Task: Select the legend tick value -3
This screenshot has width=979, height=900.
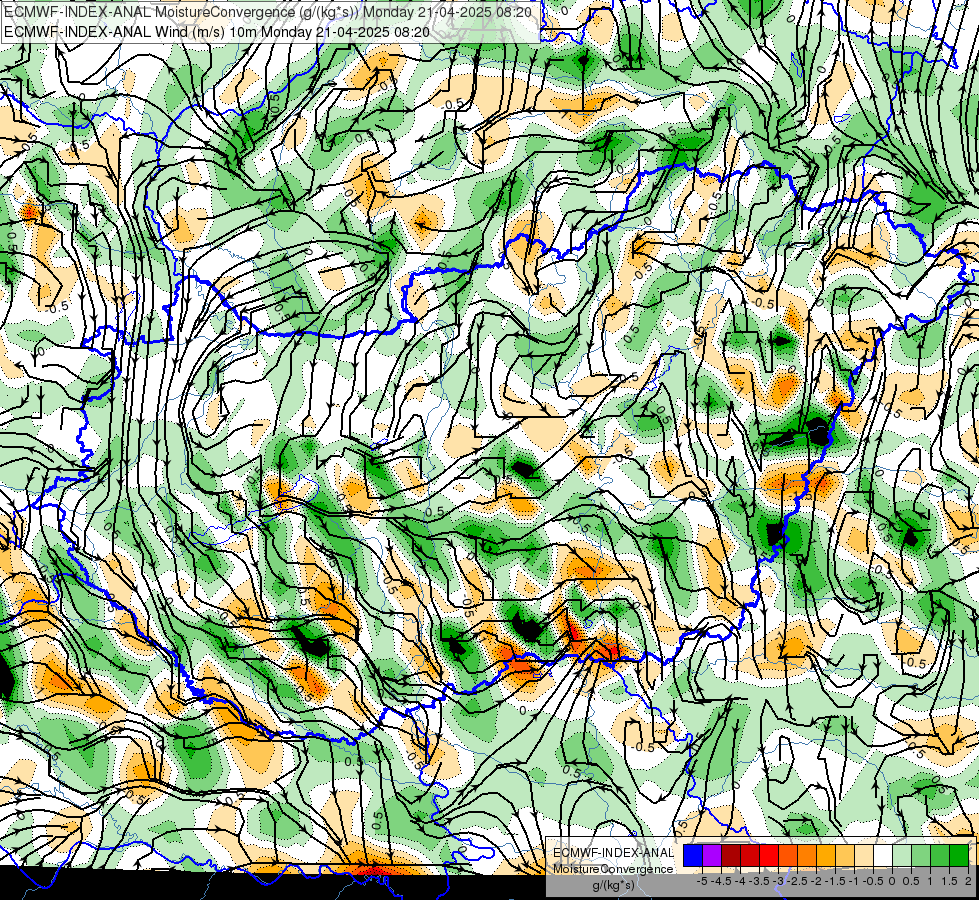Action: [779, 881]
